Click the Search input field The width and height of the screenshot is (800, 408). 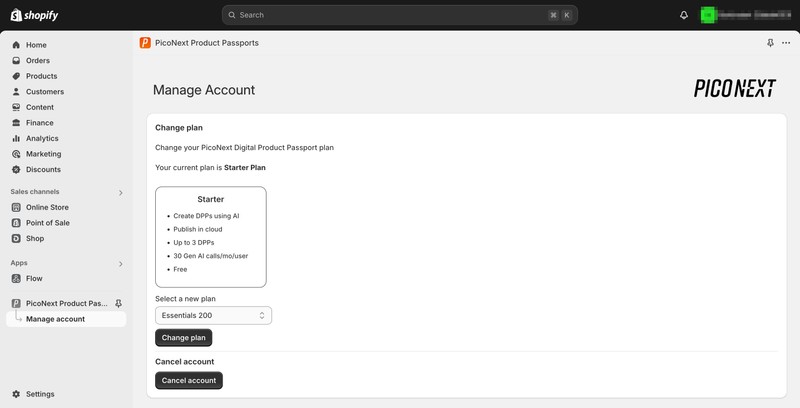tap(390, 15)
